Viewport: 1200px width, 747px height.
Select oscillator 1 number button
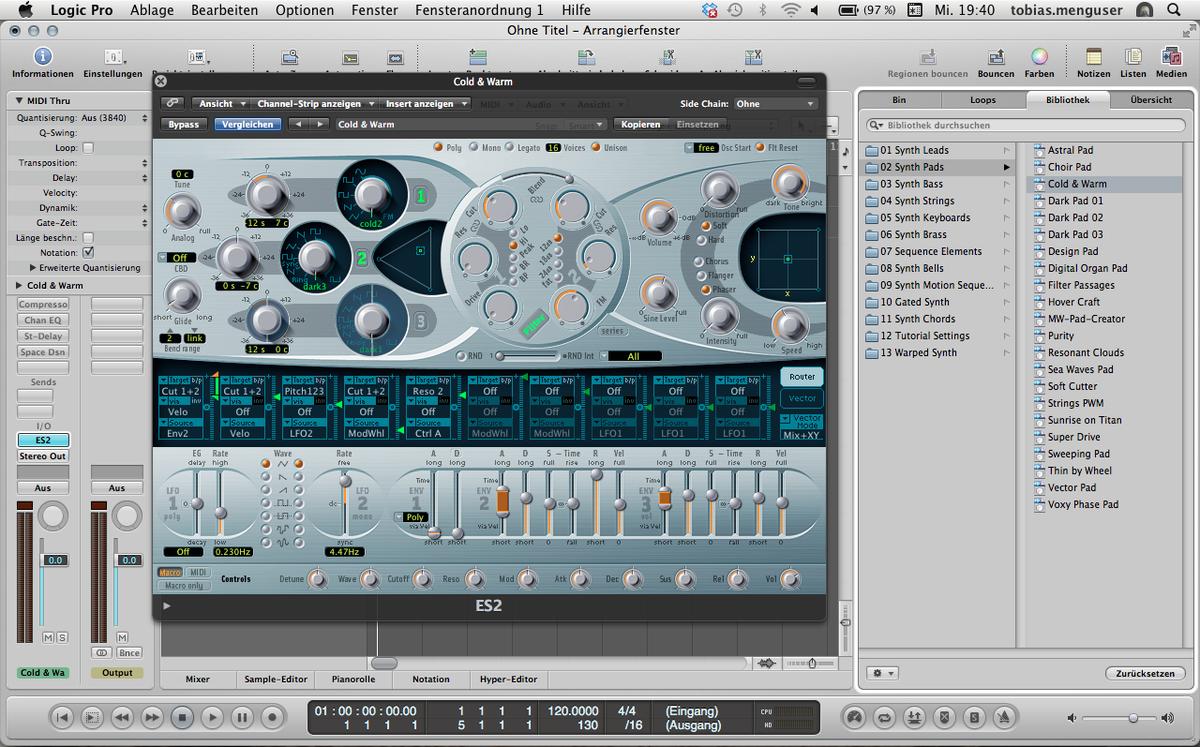pyautogui.click(x=421, y=196)
